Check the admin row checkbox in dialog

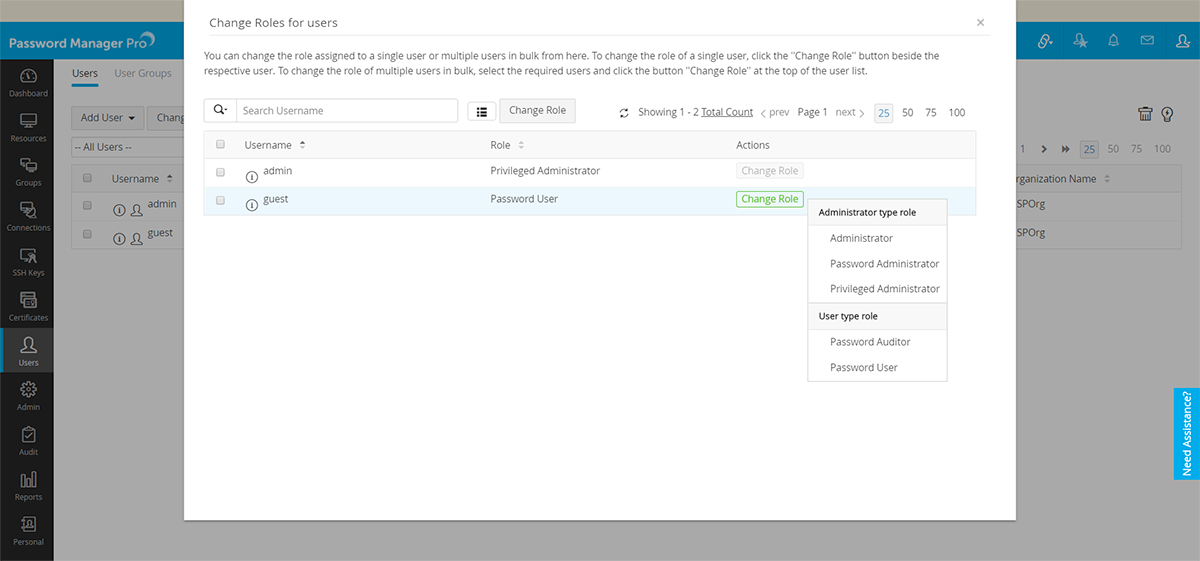(x=220, y=172)
